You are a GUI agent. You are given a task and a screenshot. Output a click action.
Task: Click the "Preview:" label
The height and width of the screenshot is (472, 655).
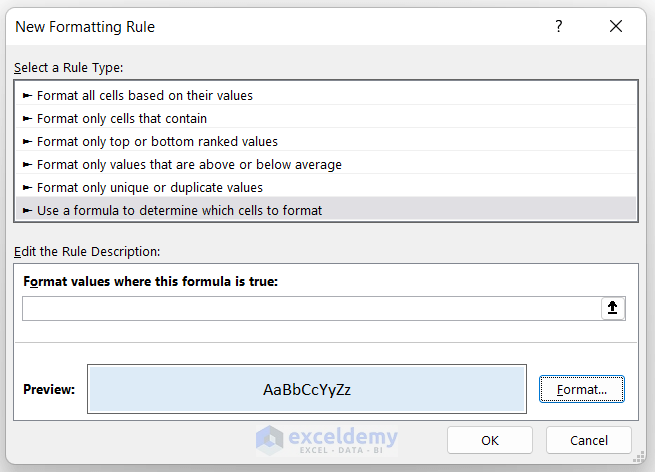49,389
